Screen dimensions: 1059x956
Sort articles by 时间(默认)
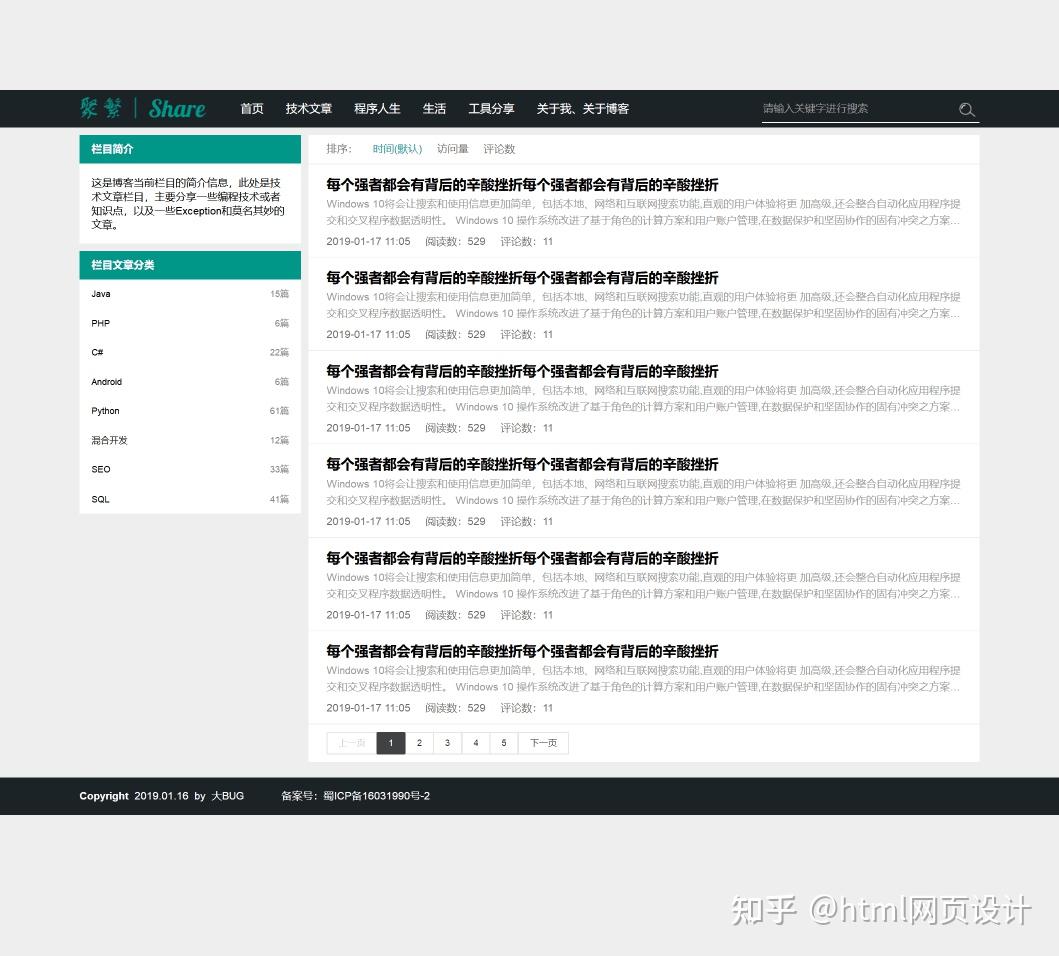(x=397, y=149)
